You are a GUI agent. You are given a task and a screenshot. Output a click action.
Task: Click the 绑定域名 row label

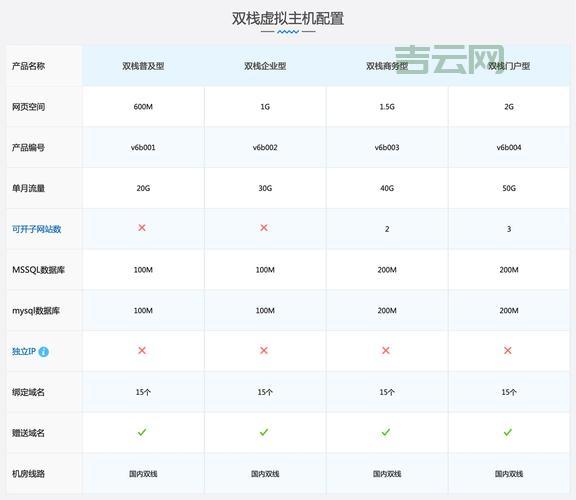[28, 392]
